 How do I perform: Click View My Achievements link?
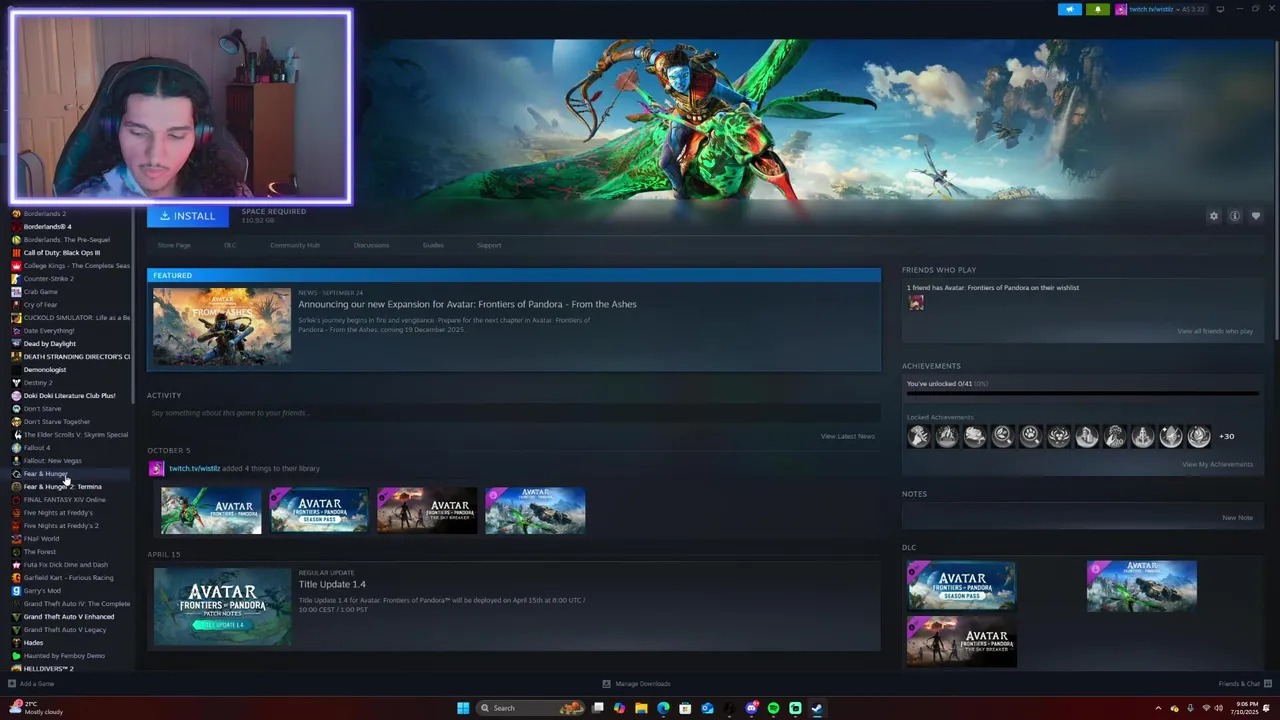pos(1217,464)
